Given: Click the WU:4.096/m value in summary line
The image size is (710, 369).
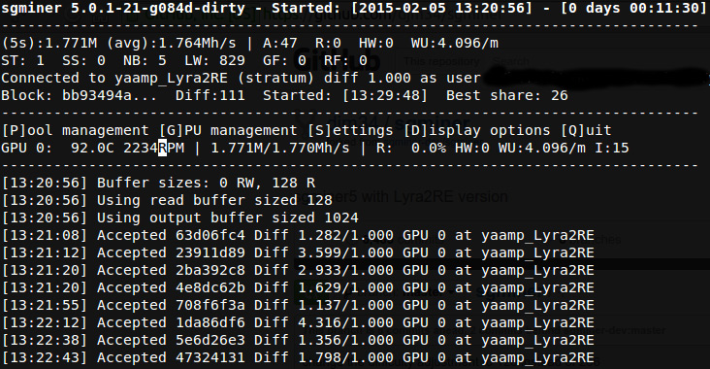Looking at the screenshot, I should [455, 43].
